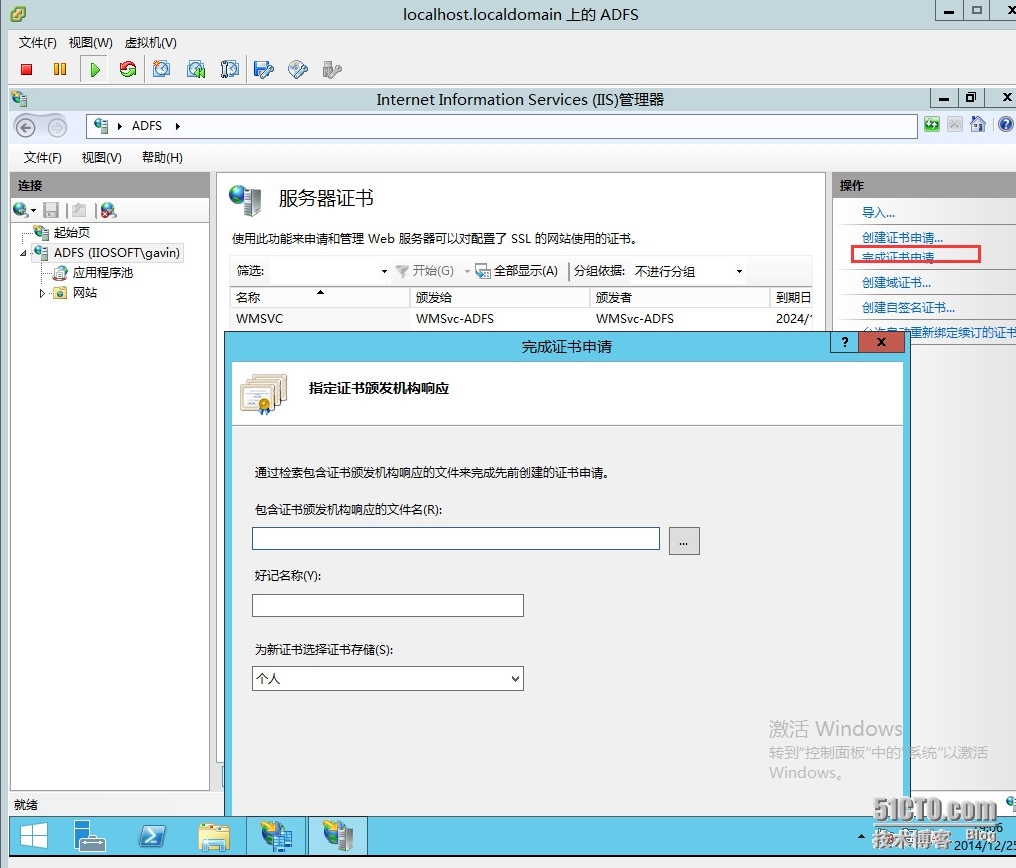Screen dimensions: 1016x868
Task: Restart the VM with the red-green refresh icon
Action: [128, 69]
